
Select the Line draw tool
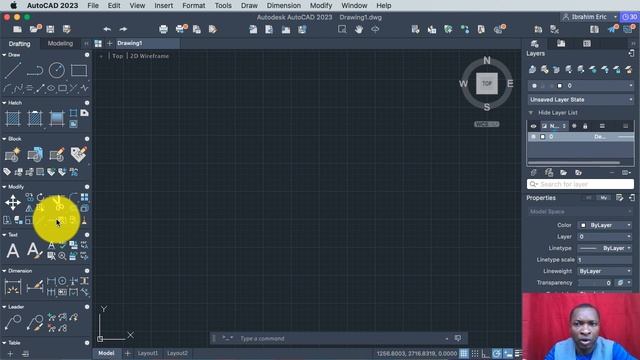point(13,70)
